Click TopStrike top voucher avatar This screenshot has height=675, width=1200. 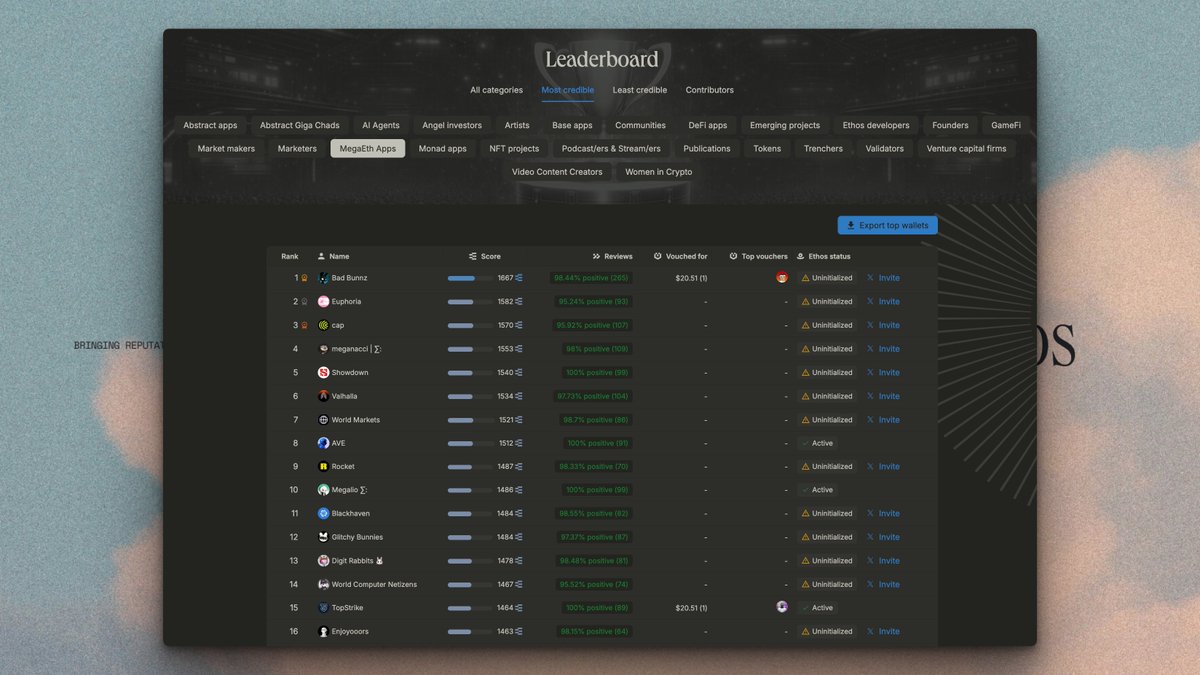coord(782,607)
